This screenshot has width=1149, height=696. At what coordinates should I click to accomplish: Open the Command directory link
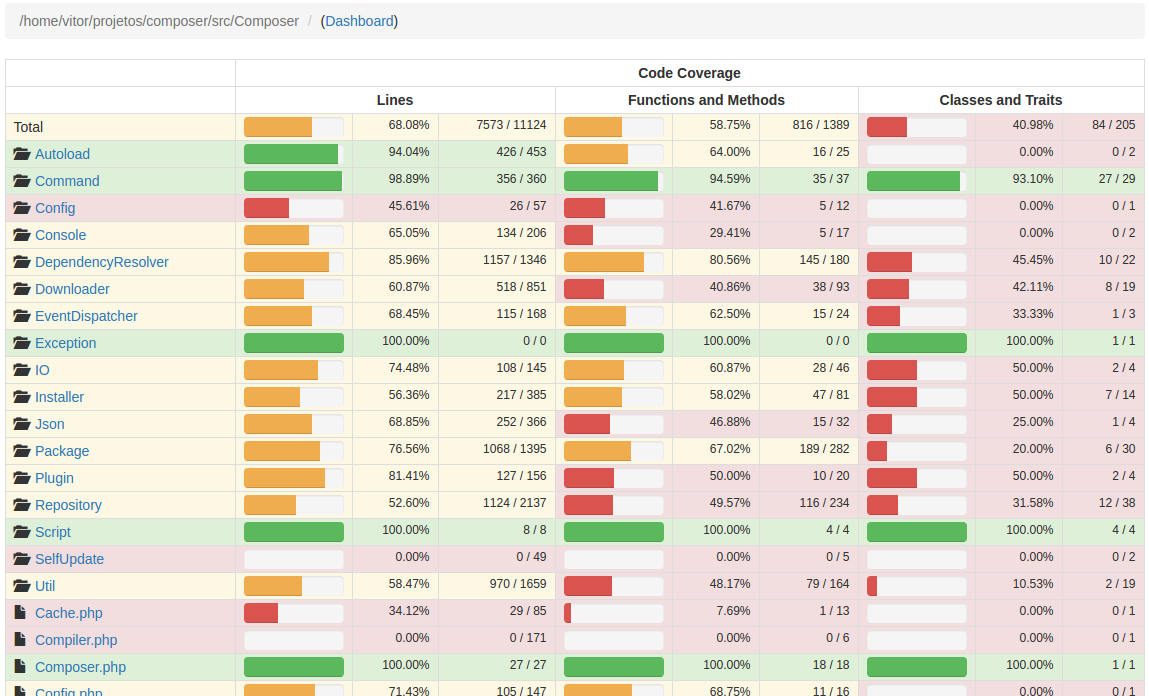pyautogui.click(x=67, y=181)
